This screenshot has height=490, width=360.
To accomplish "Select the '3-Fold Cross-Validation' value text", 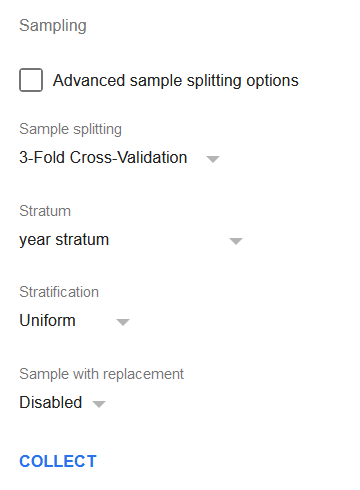I will point(103,157).
